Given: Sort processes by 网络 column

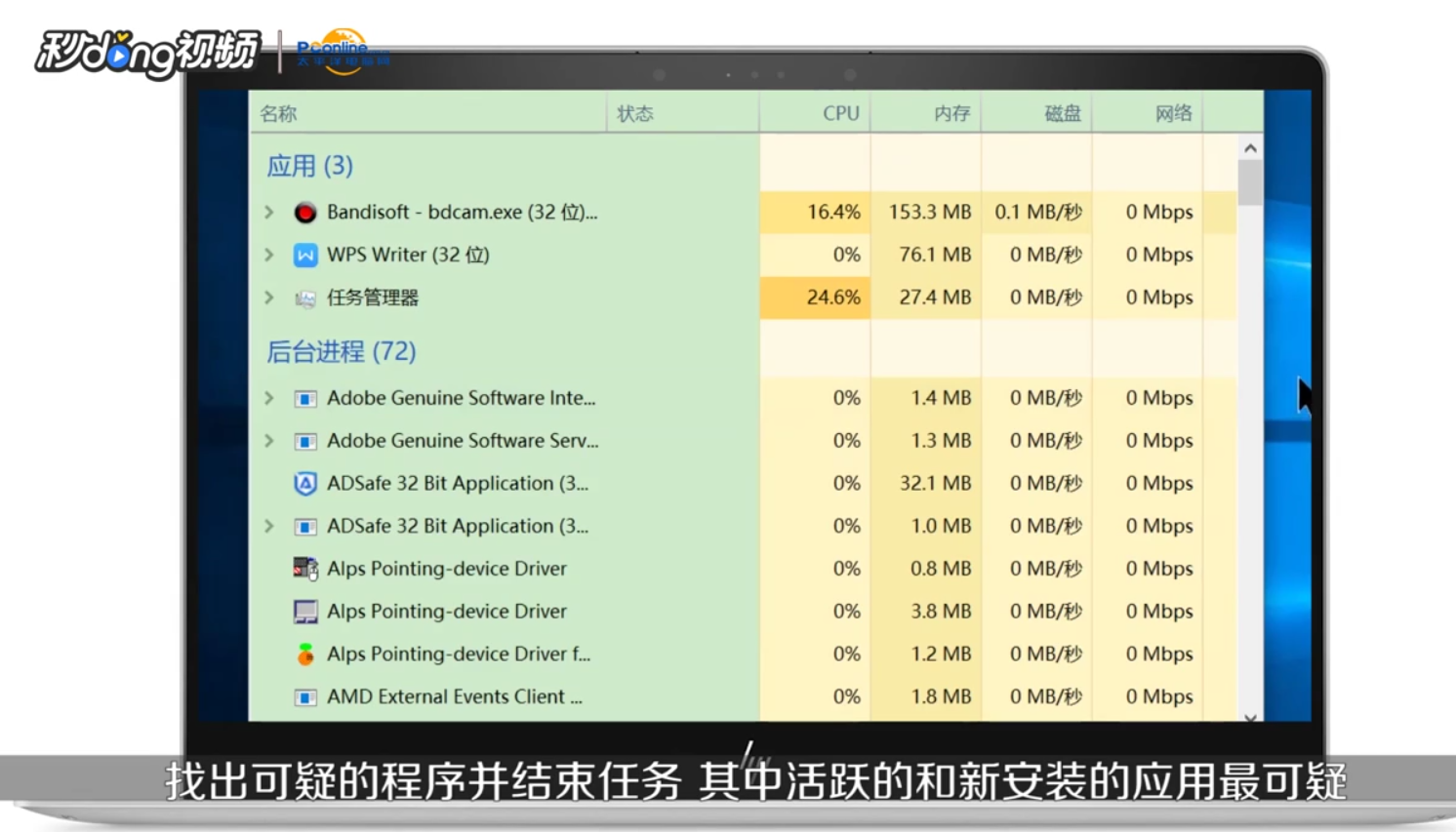Looking at the screenshot, I should 1148,113.
